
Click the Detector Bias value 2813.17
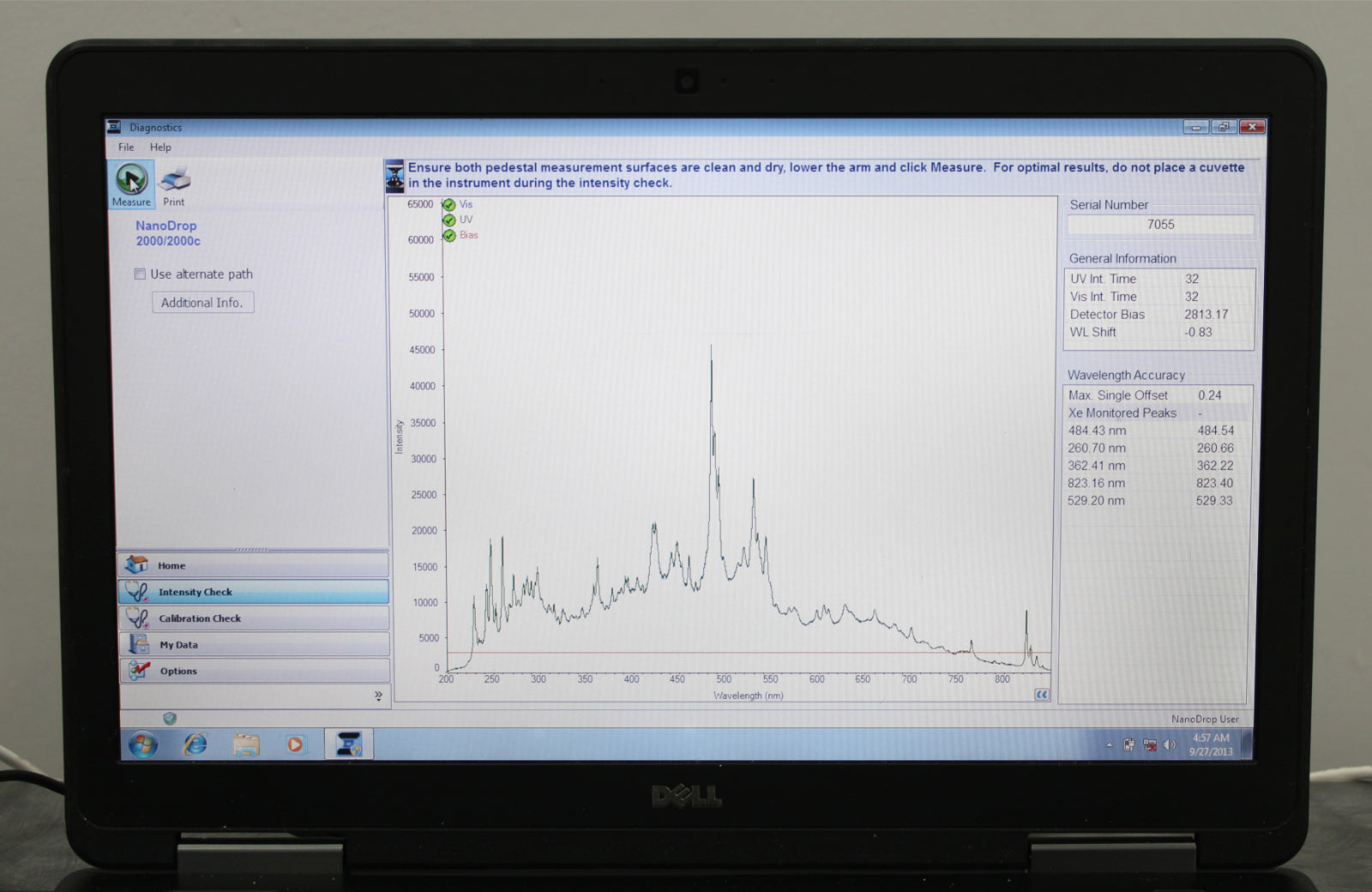click(x=1206, y=315)
